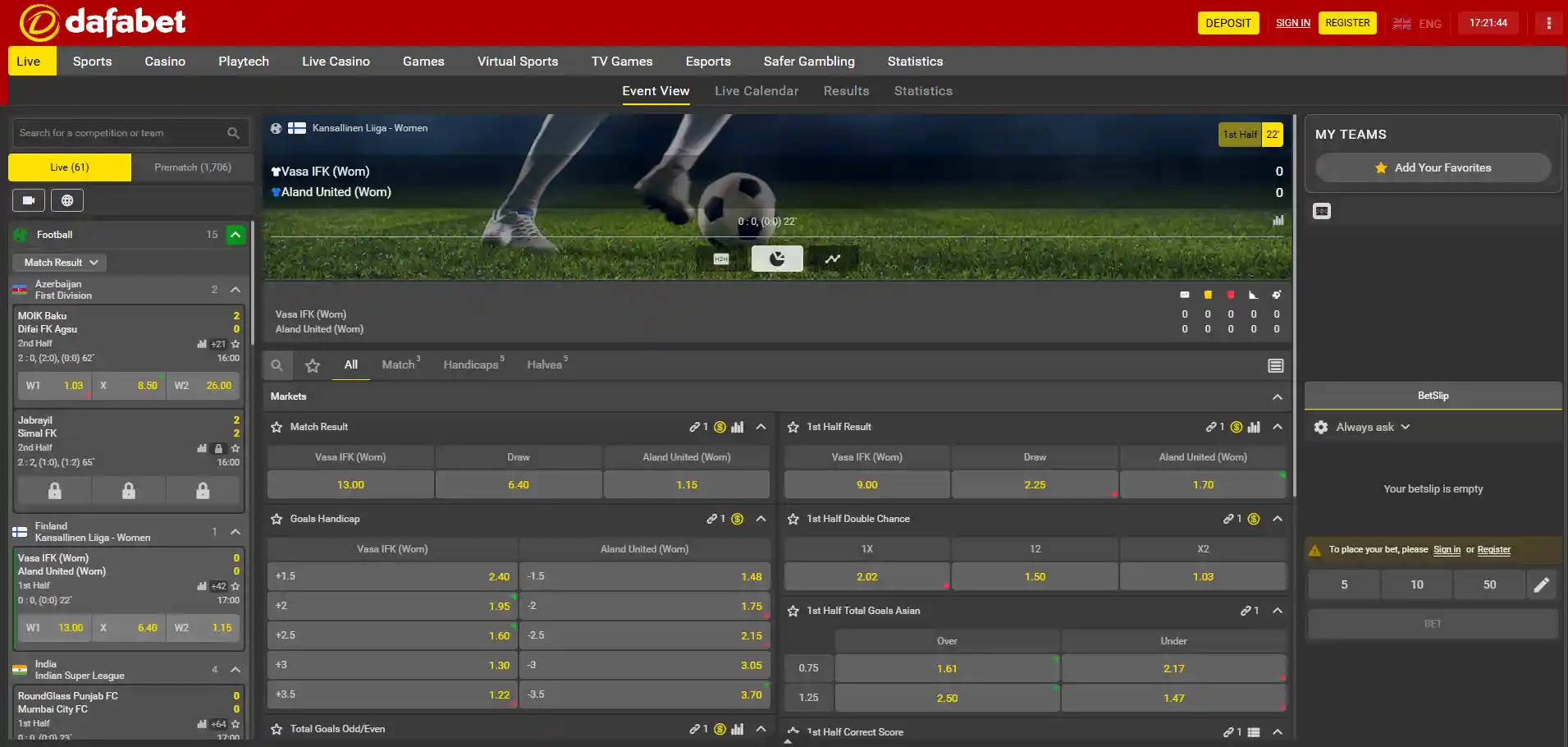Click the 1st Half Total Goals Asian link icon
This screenshot has height=747, width=1568.
tap(1246, 611)
